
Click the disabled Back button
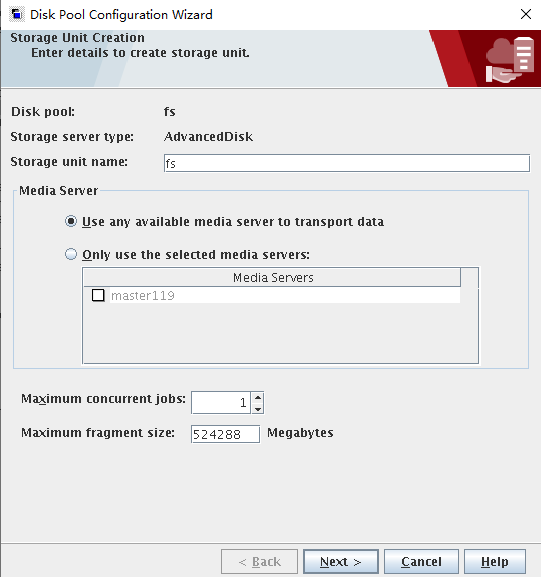pos(259,562)
